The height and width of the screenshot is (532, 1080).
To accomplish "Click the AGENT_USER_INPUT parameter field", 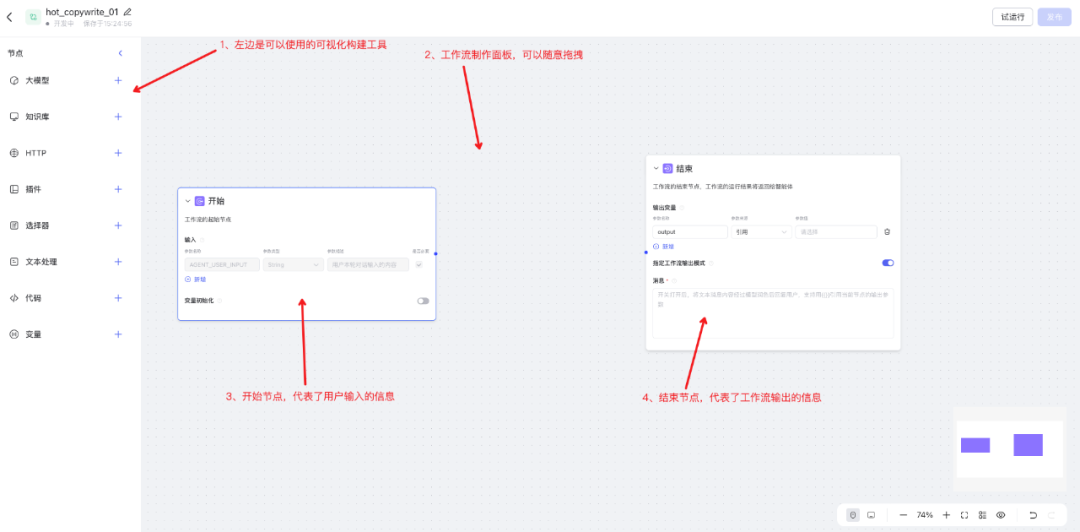I will (222, 265).
